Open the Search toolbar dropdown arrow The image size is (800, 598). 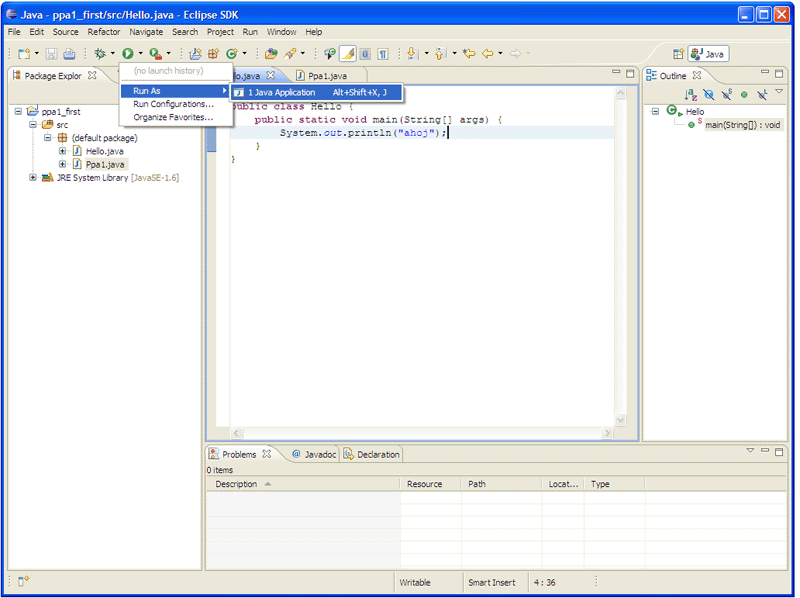pos(303,54)
